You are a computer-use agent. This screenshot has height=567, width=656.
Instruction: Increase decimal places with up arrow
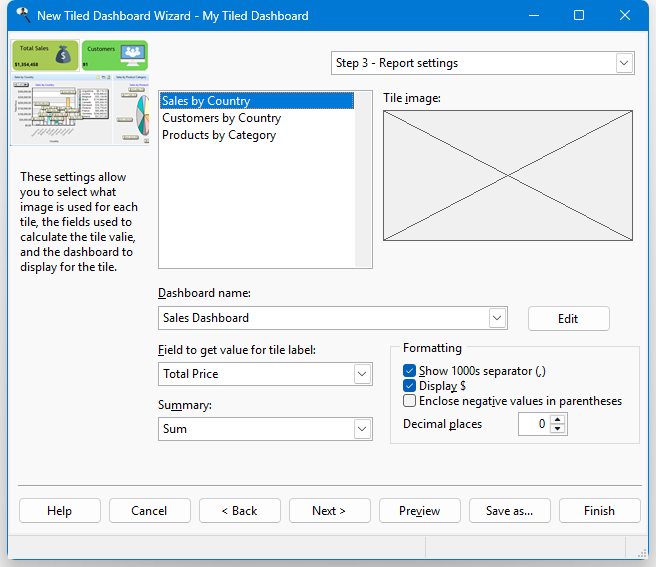[558, 419]
